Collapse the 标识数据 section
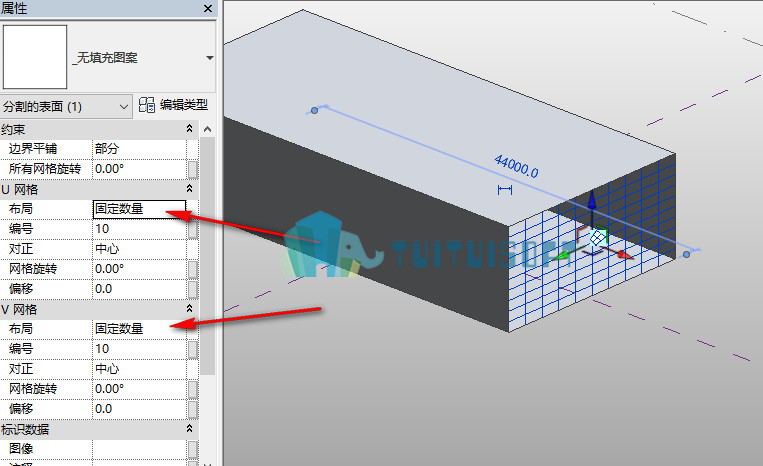The width and height of the screenshot is (763, 466). click(x=189, y=429)
